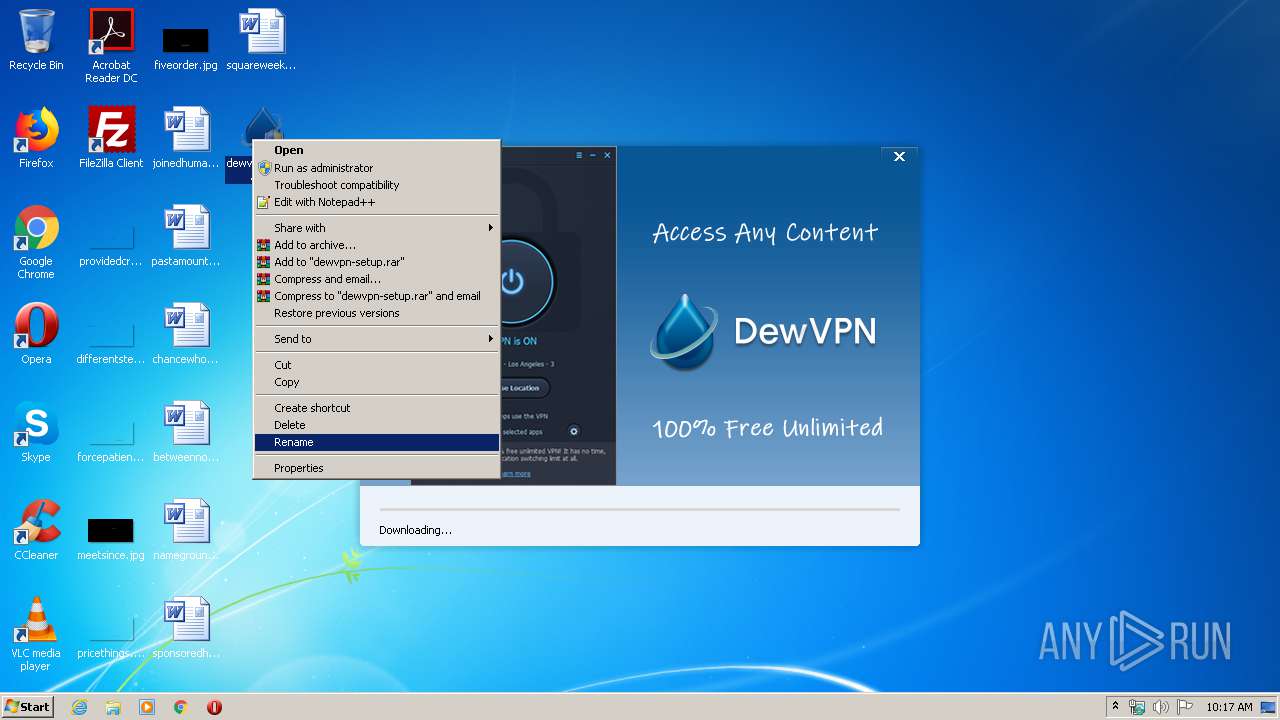The width and height of the screenshot is (1280, 720).
Task: Open Windows Explorer from the taskbar
Action: (113, 707)
